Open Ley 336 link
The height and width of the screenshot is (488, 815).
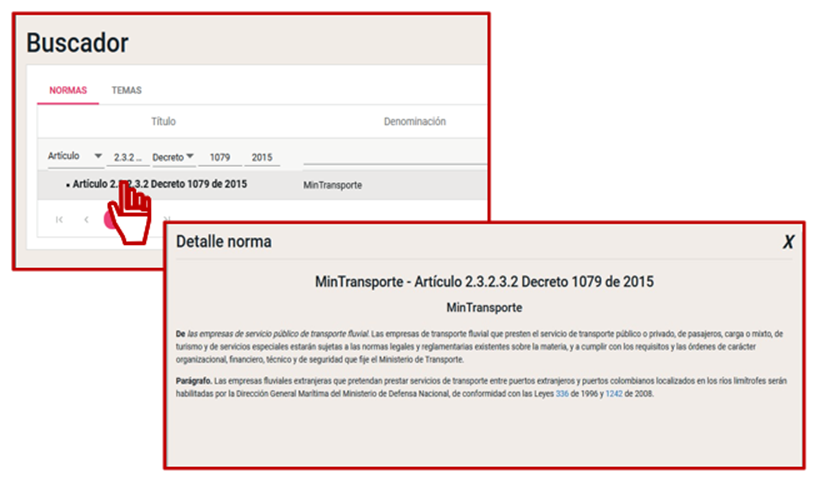click(x=562, y=394)
